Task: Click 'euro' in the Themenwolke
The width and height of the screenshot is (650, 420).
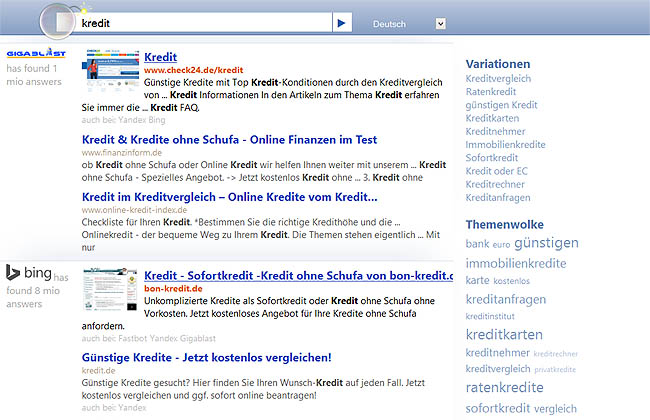Action: coord(501,245)
